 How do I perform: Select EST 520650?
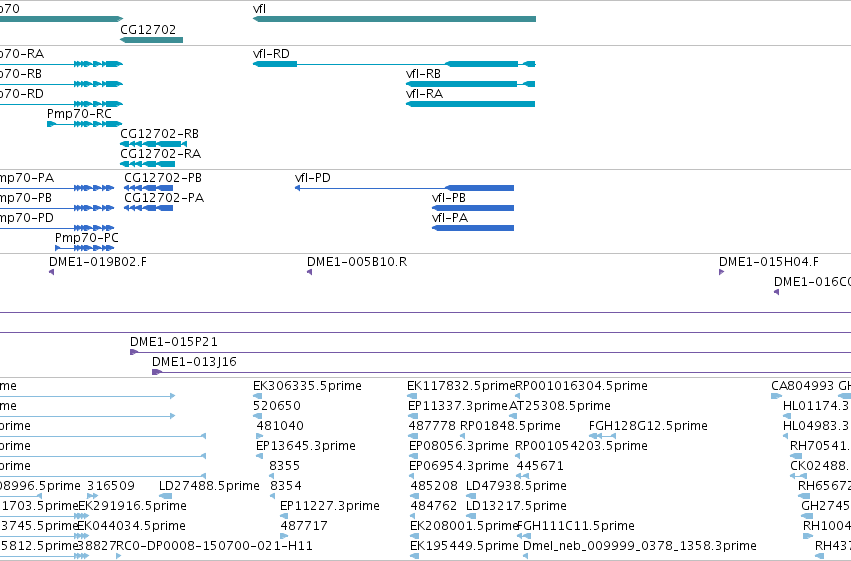click(277, 406)
